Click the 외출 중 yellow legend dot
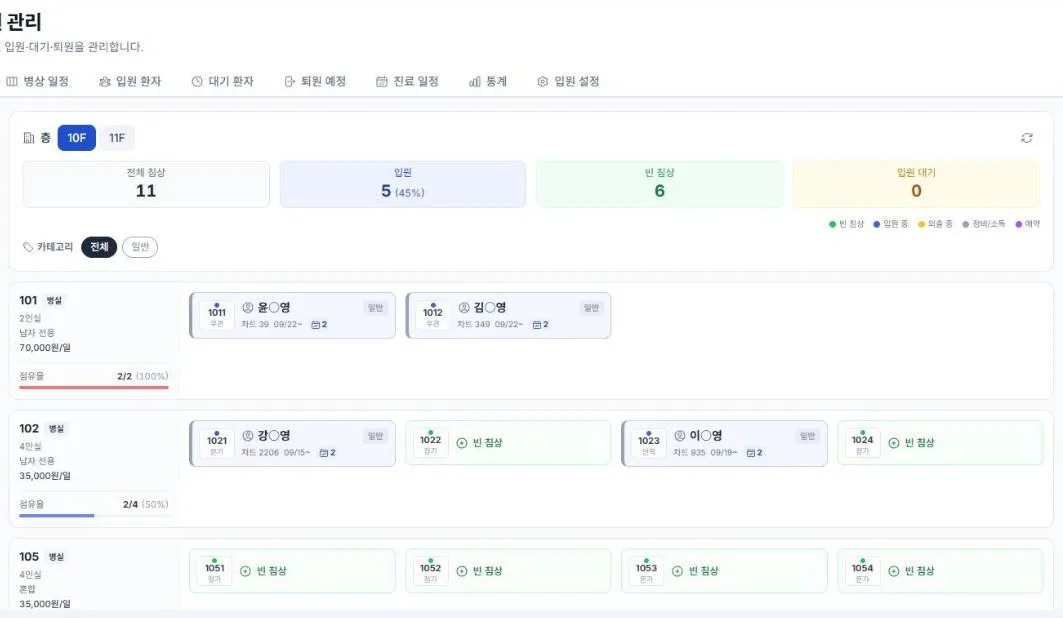The image size is (1063, 618). (x=921, y=224)
